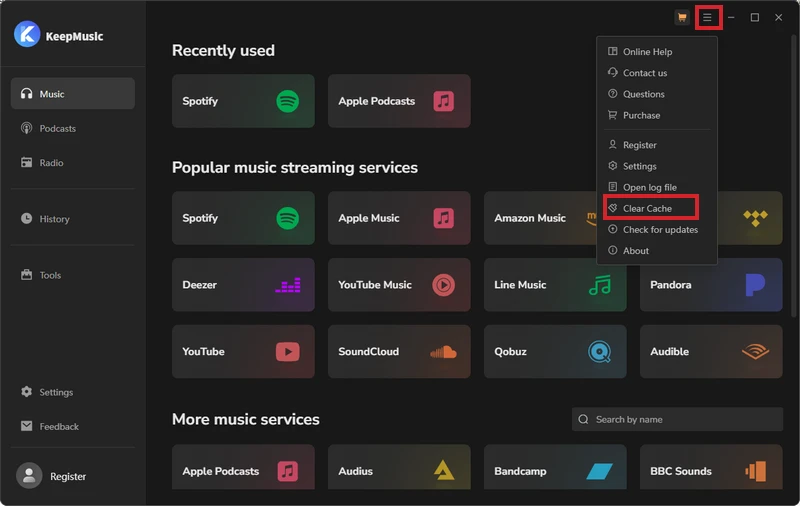The width and height of the screenshot is (800, 506).
Task: Select Purchase in the dropdown menu
Action: (657, 115)
